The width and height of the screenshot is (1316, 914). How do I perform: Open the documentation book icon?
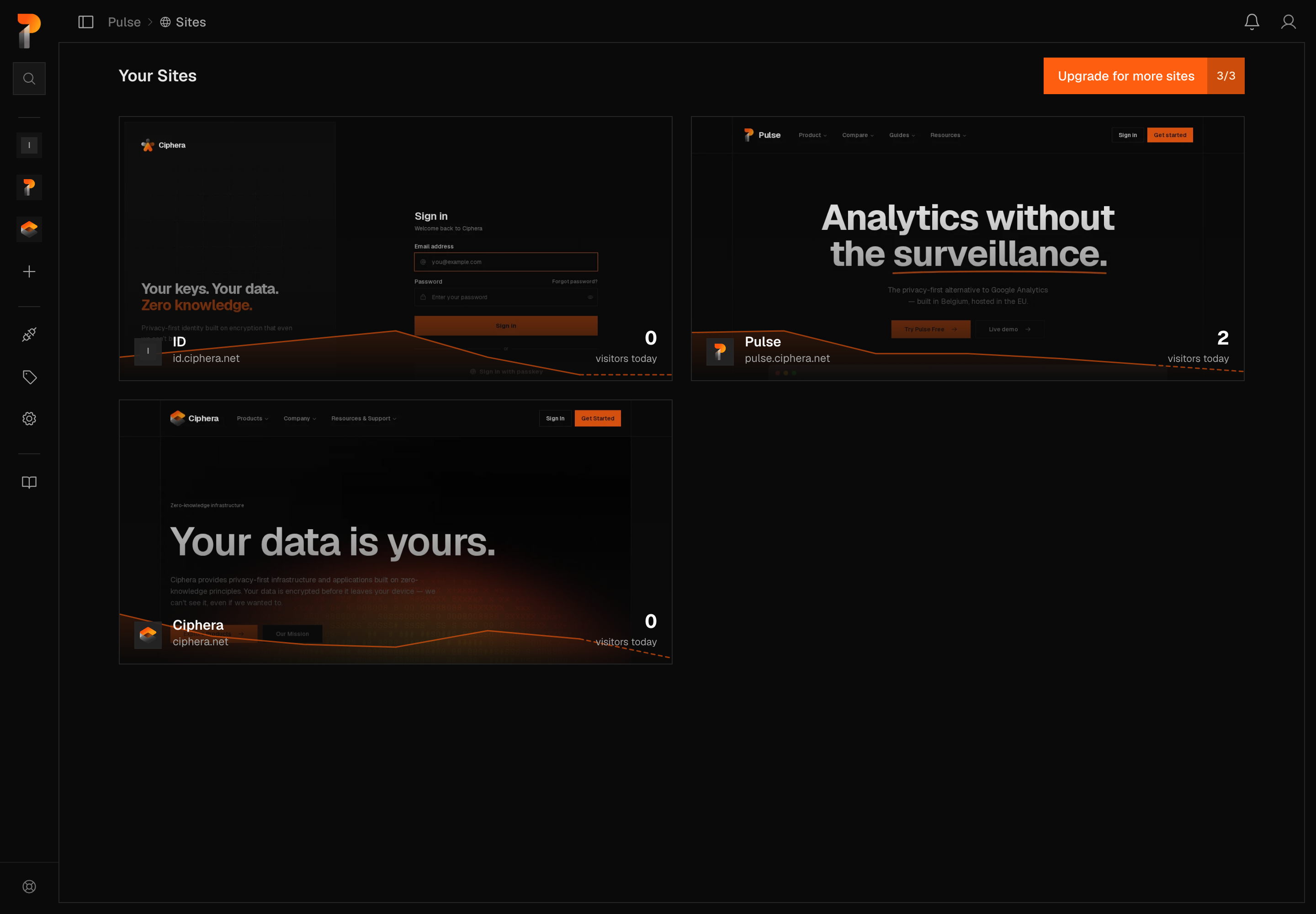click(29, 482)
